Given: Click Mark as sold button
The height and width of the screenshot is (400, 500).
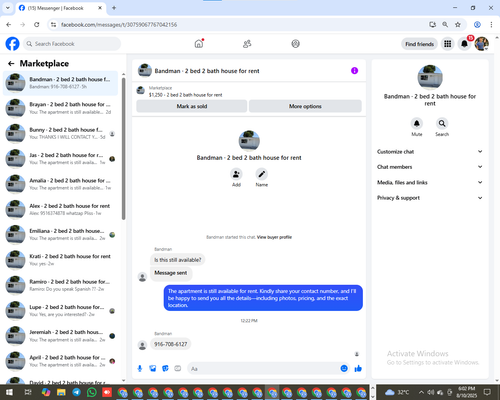Looking at the screenshot, I should (192, 106).
